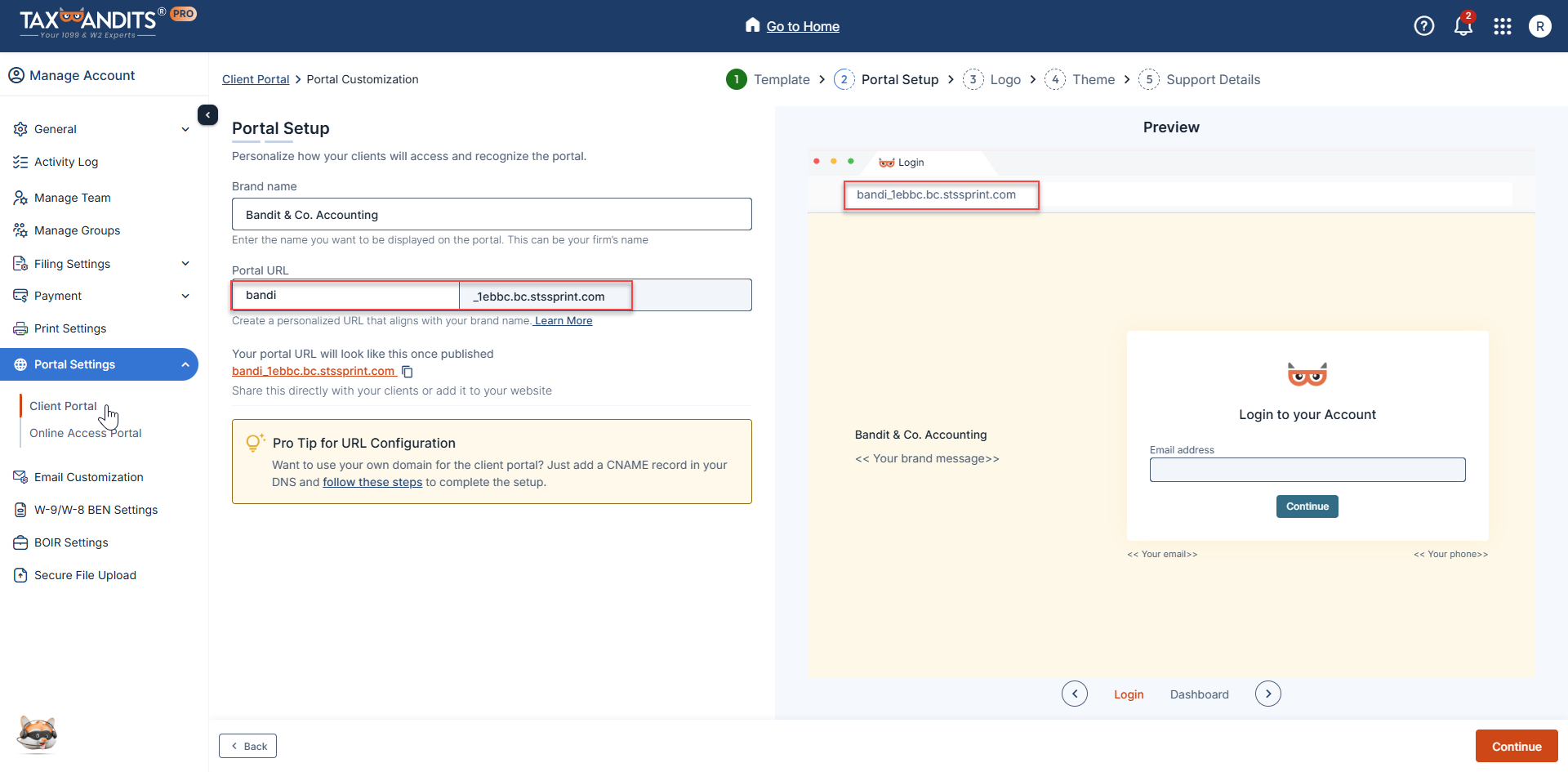This screenshot has width=1568, height=772.
Task: Click '<< Your phone>>' preview text
Action: click(1451, 554)
